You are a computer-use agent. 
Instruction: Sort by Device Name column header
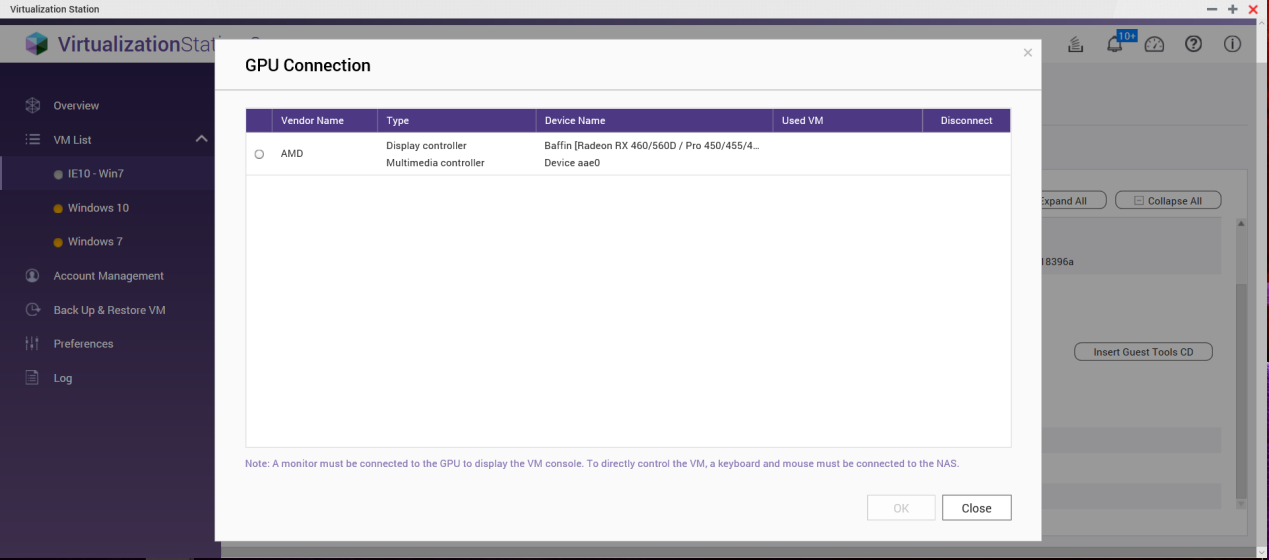coord(574,120)
